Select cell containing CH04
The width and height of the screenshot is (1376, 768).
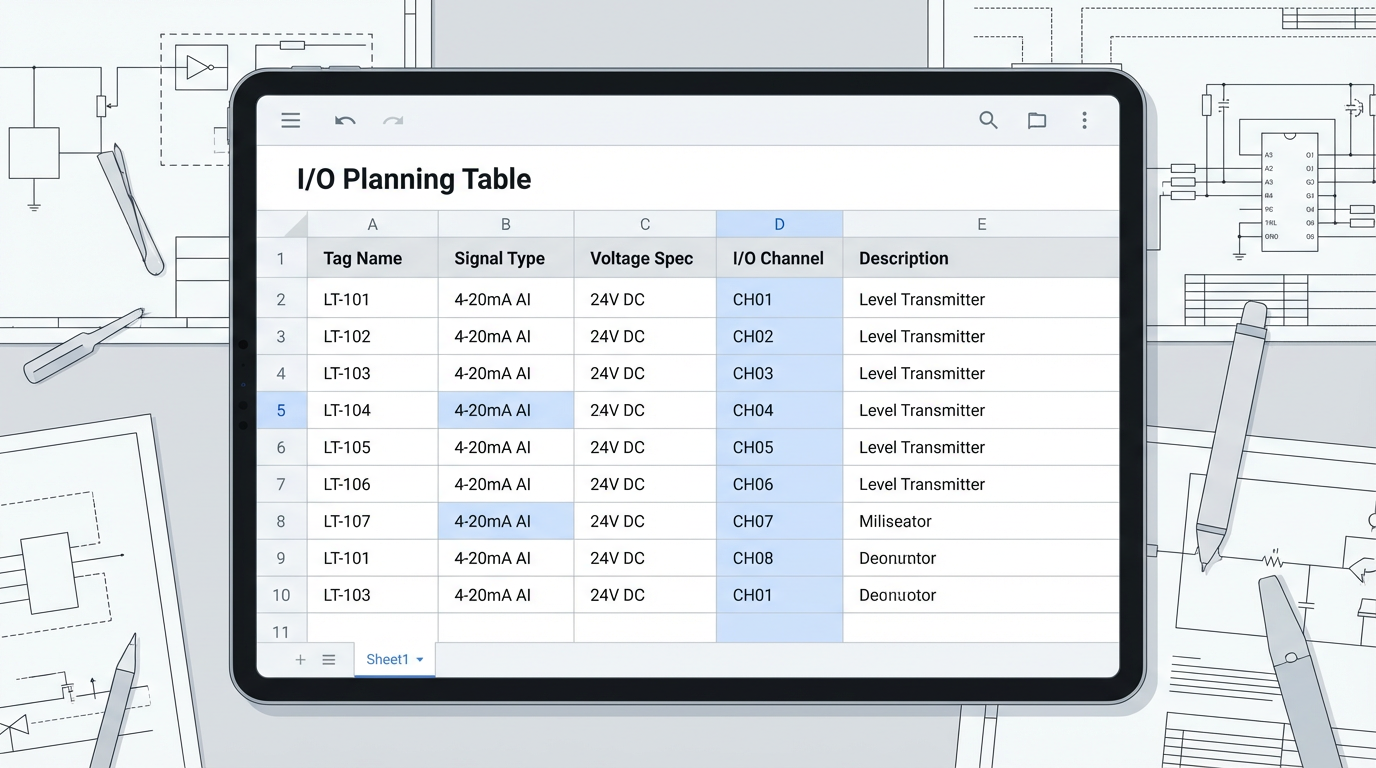pyautogui.click(x=778, y=411)
